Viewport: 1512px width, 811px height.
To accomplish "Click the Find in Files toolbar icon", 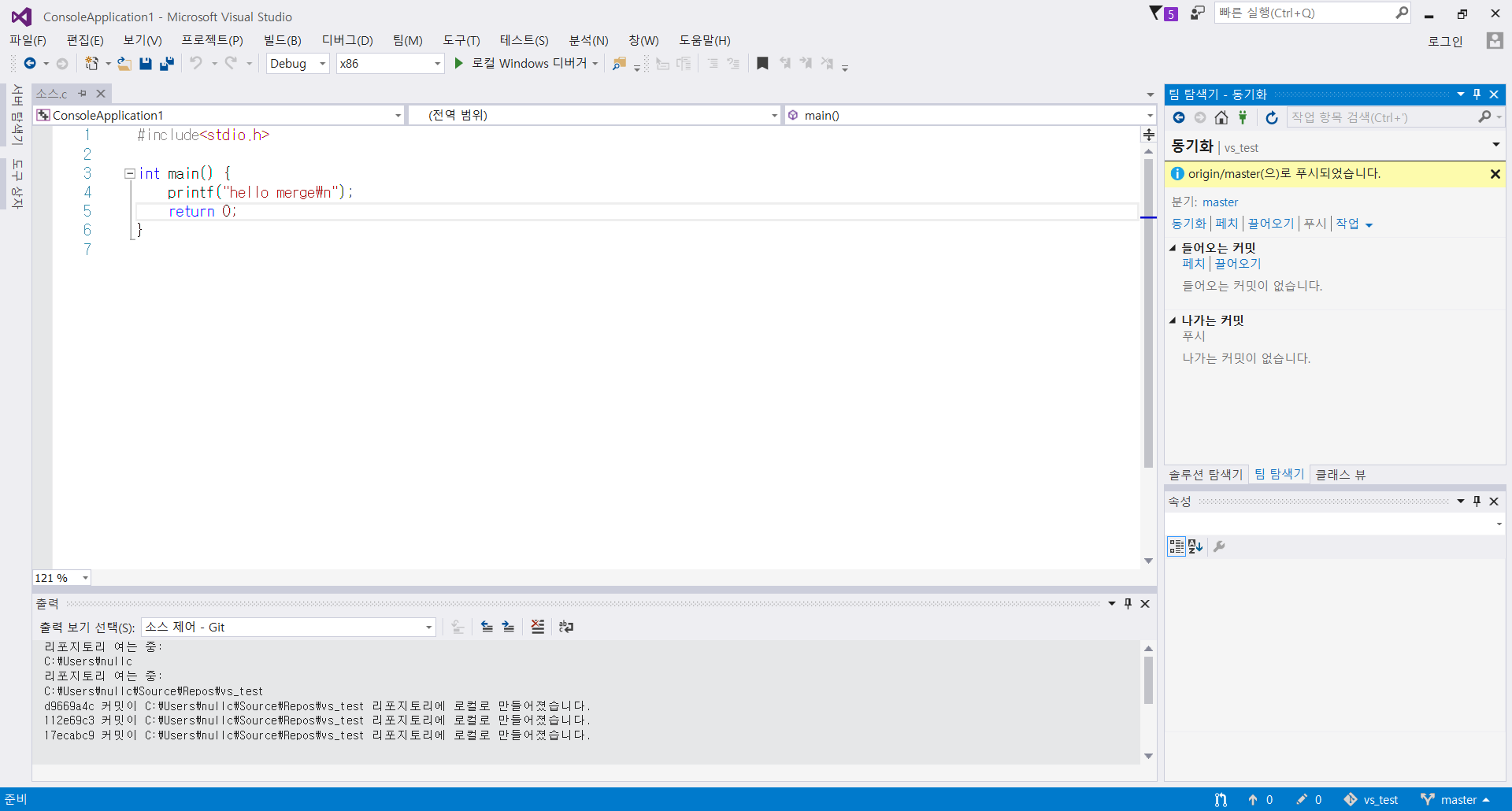I will (619, 64).
